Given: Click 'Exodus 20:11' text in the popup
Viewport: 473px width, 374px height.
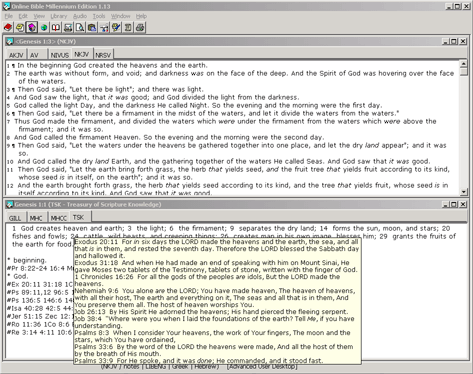Looking at the screenshot, I should pyautogui.click(x=96, y=242).
